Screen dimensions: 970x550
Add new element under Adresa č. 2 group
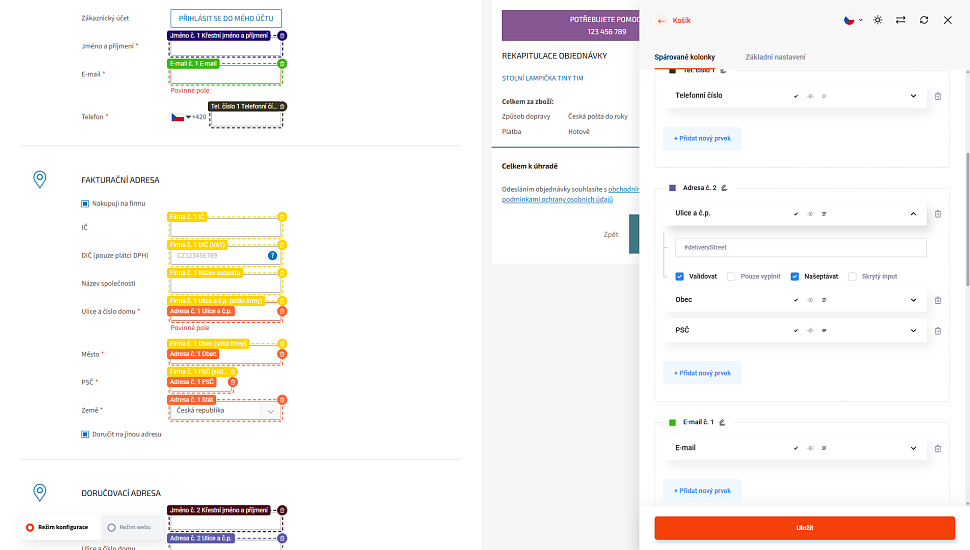coord(702,373)
